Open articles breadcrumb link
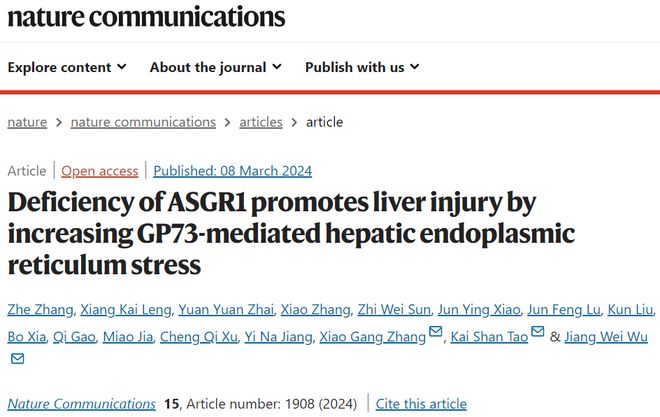 pyautogui.click(x=261, y=122)
